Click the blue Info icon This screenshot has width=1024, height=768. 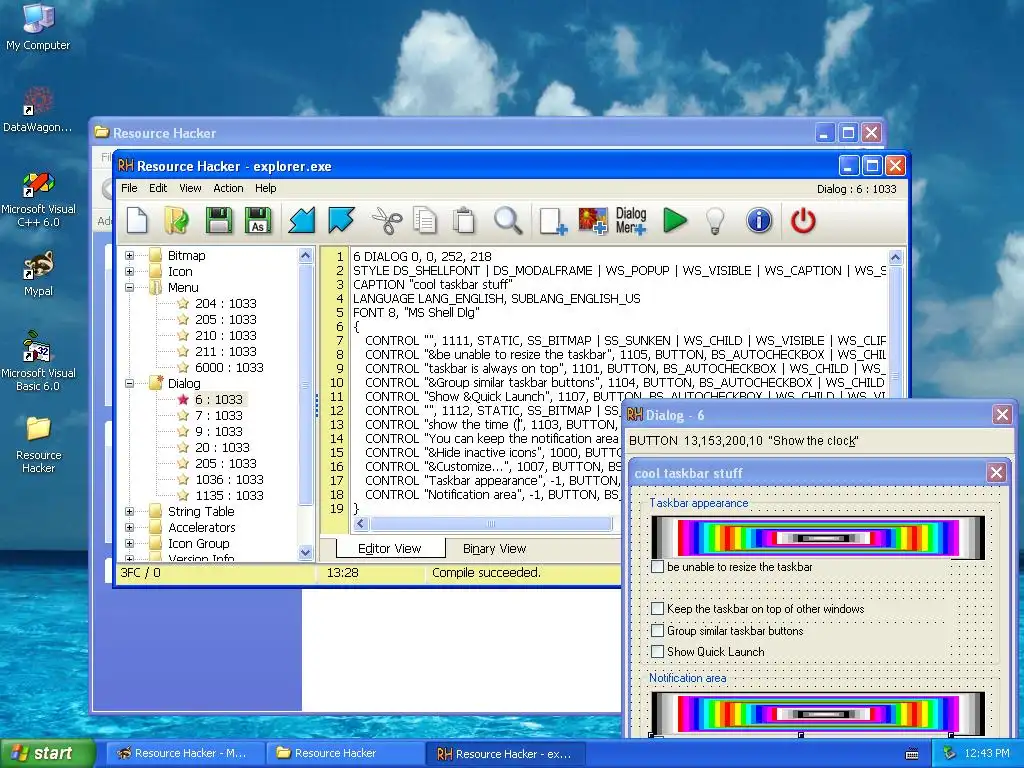pyautogui.click(x=759, y=221)
